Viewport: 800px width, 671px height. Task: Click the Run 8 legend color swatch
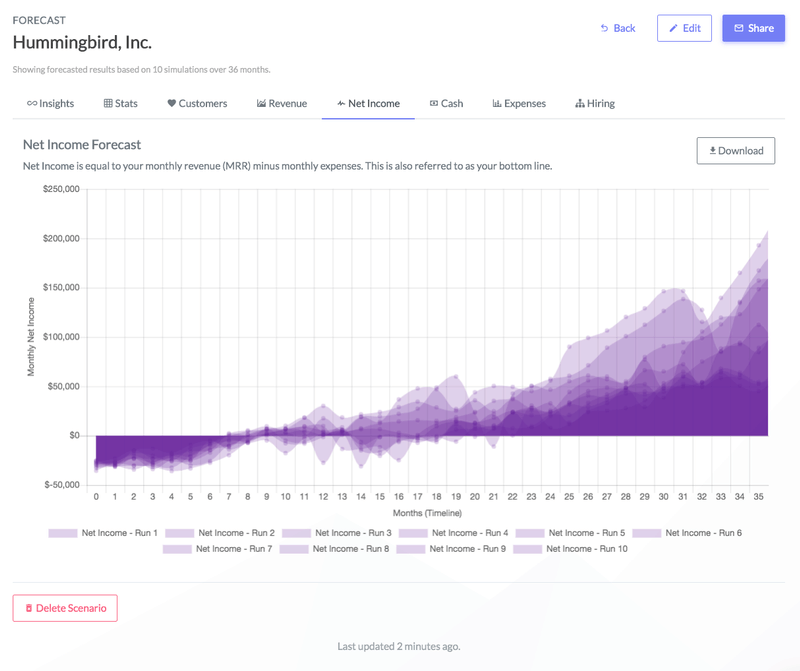293,549
